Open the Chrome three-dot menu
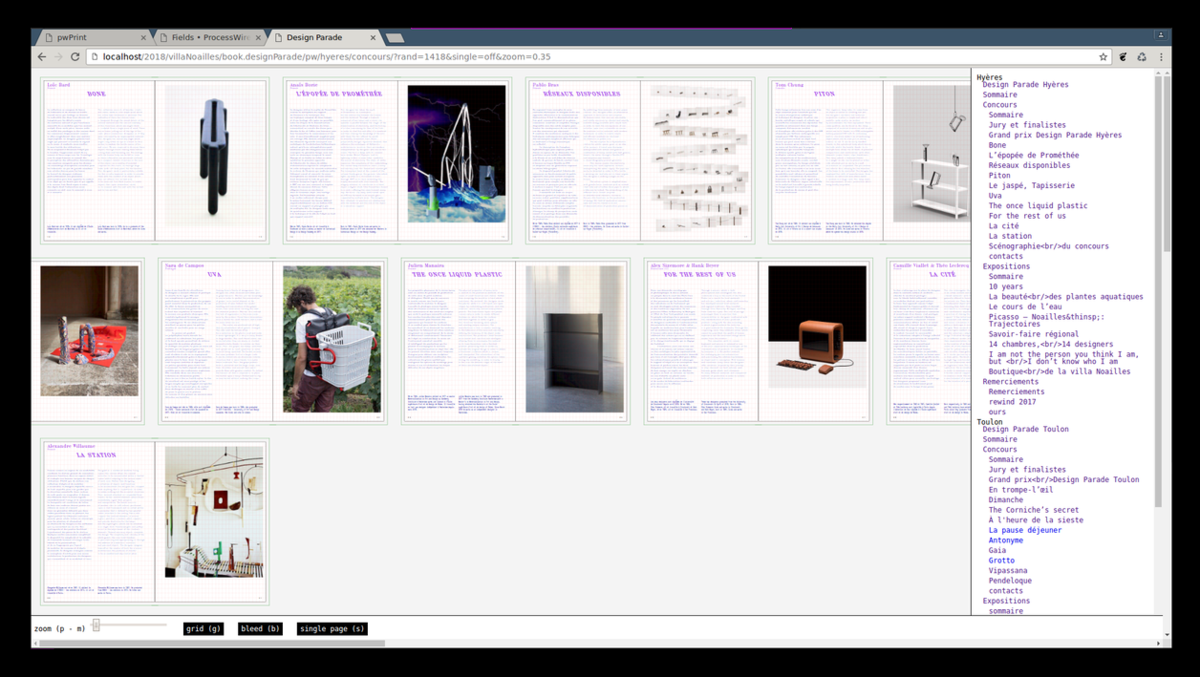 coord(1161,57)
